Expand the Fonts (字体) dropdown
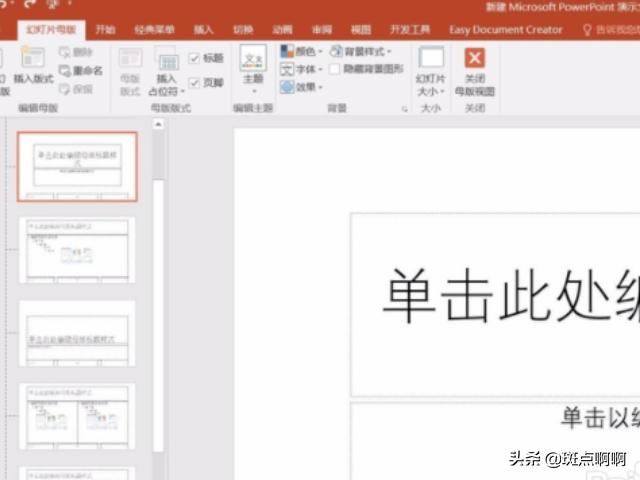The width and height of the screenshot is (640, 480). (x=301, y=69)
